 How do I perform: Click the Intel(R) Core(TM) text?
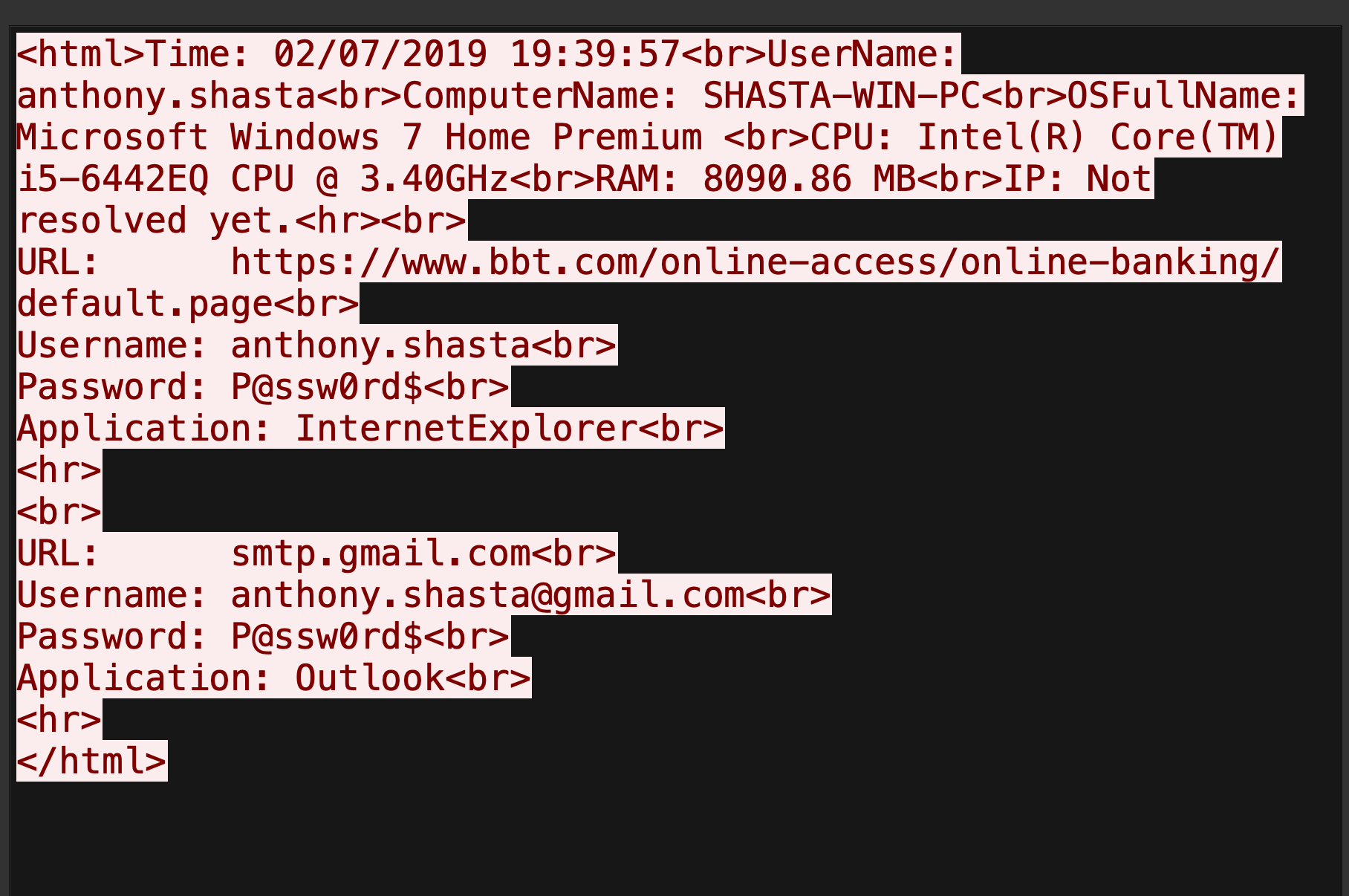pyautogui.click(x=1097, y=137)
